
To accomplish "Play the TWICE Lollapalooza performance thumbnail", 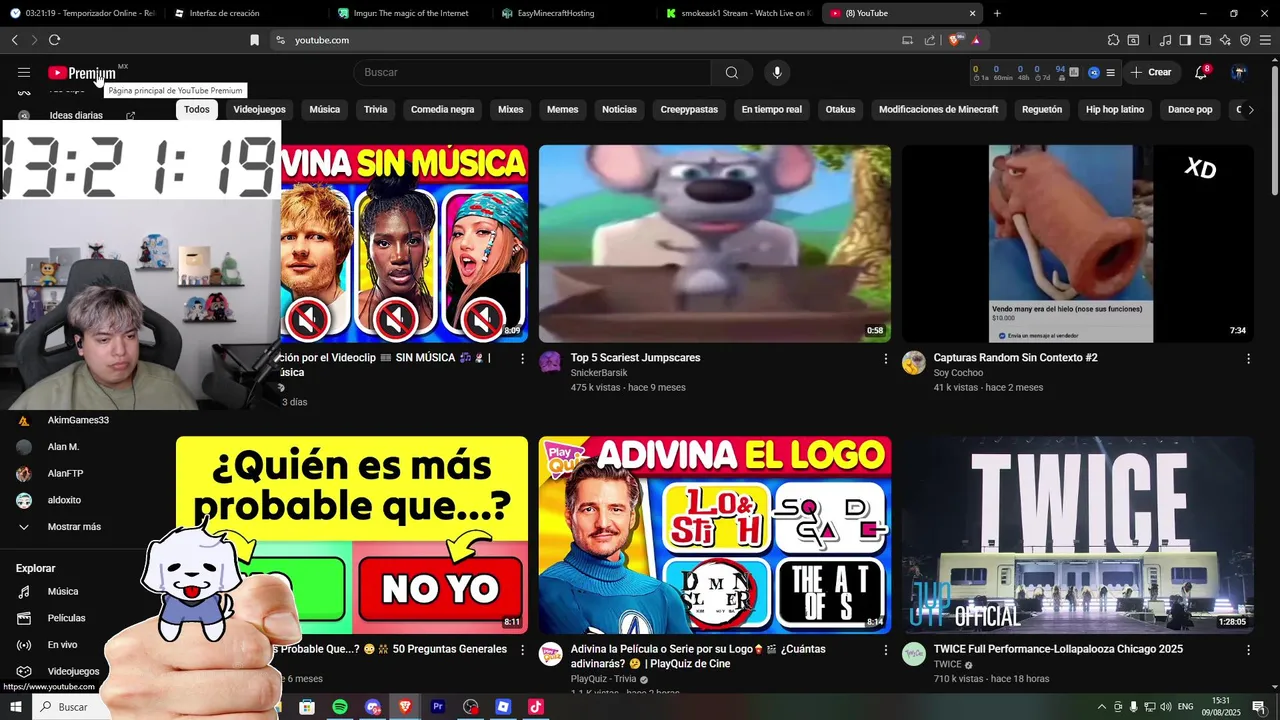I will pos(1078,535).
